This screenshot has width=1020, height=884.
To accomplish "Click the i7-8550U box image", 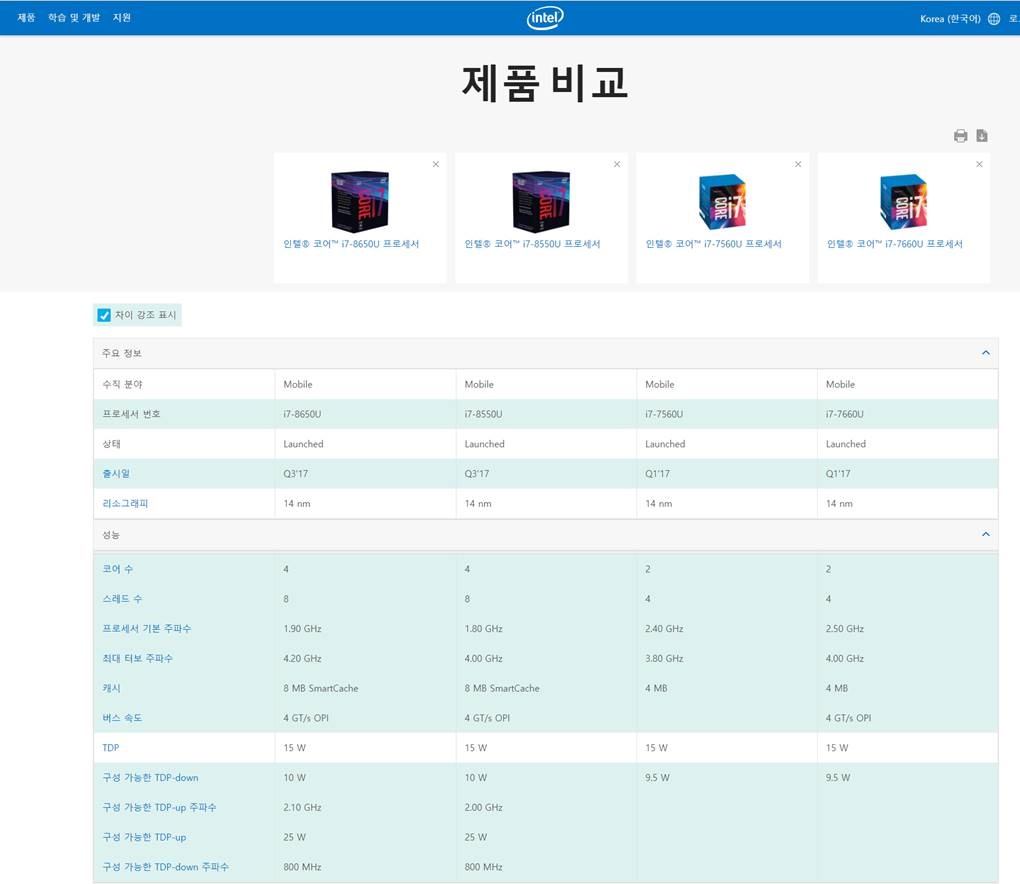I will coord(541,201).
